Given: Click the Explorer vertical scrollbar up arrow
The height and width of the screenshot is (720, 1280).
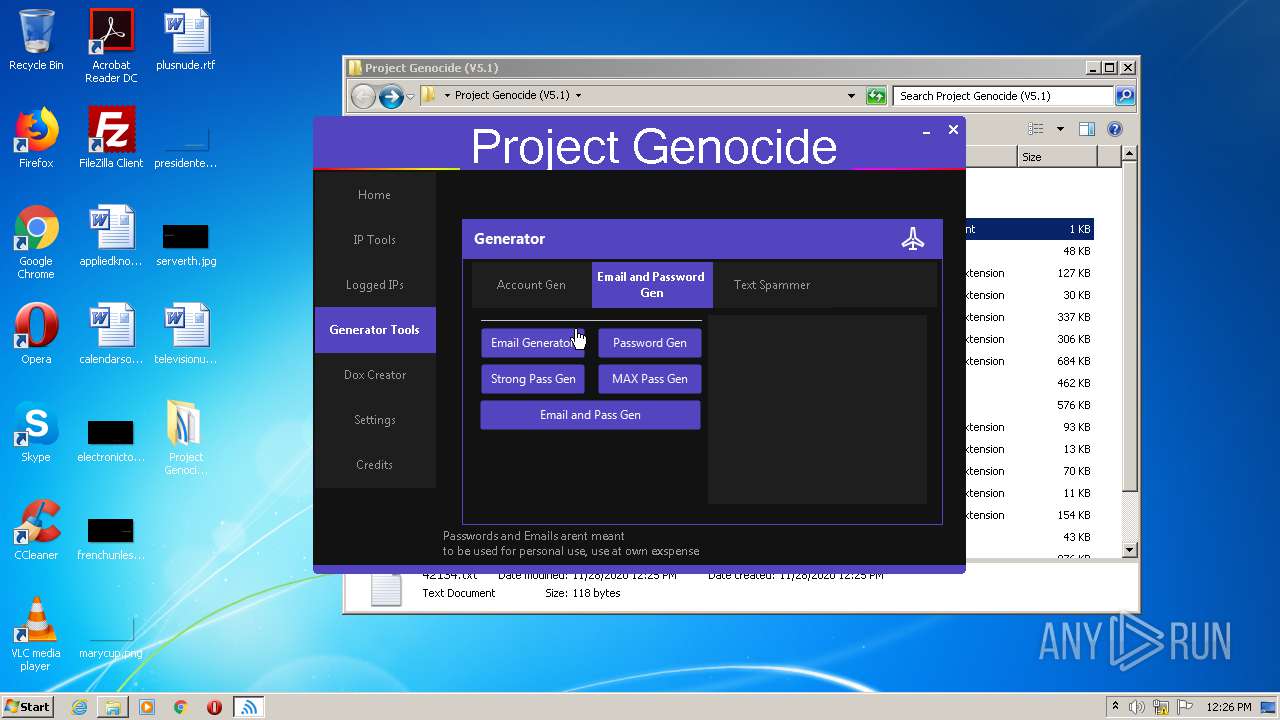Looking at the screenshot, I should coord(1129,154).
